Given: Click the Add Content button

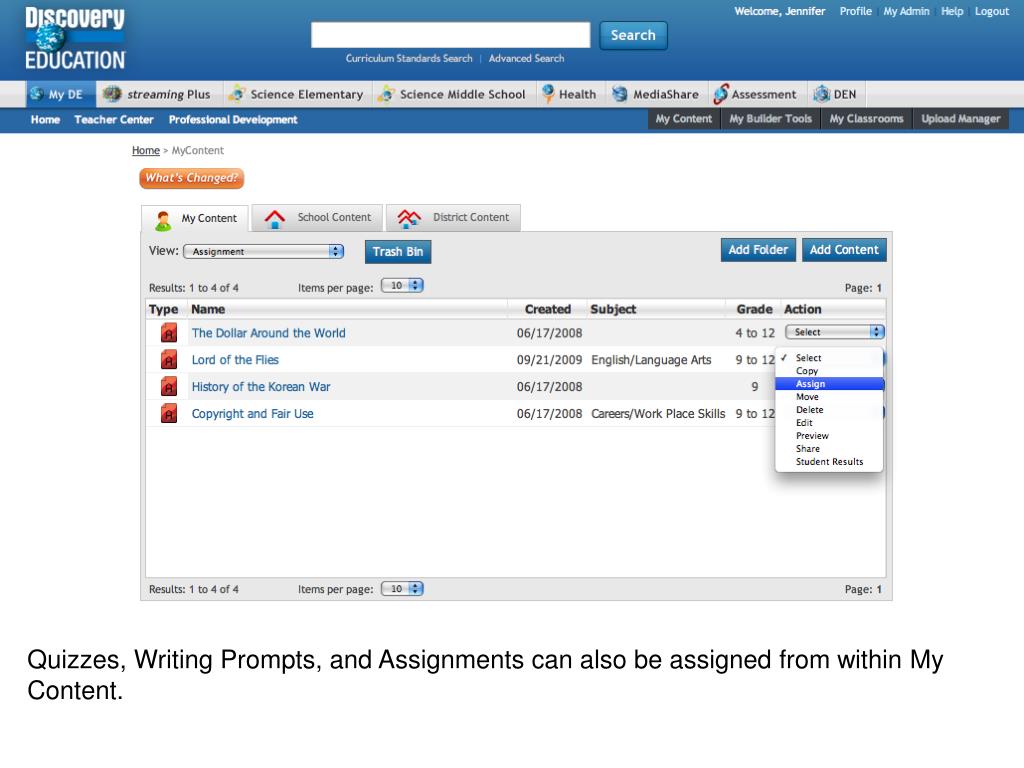Looking at the screenshot, I should click(x=844, y=249).
